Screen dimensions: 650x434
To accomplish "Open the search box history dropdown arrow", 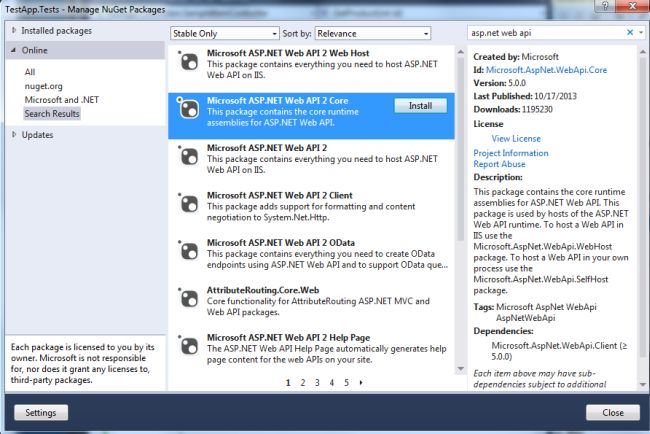I will [x=641, y=32].
